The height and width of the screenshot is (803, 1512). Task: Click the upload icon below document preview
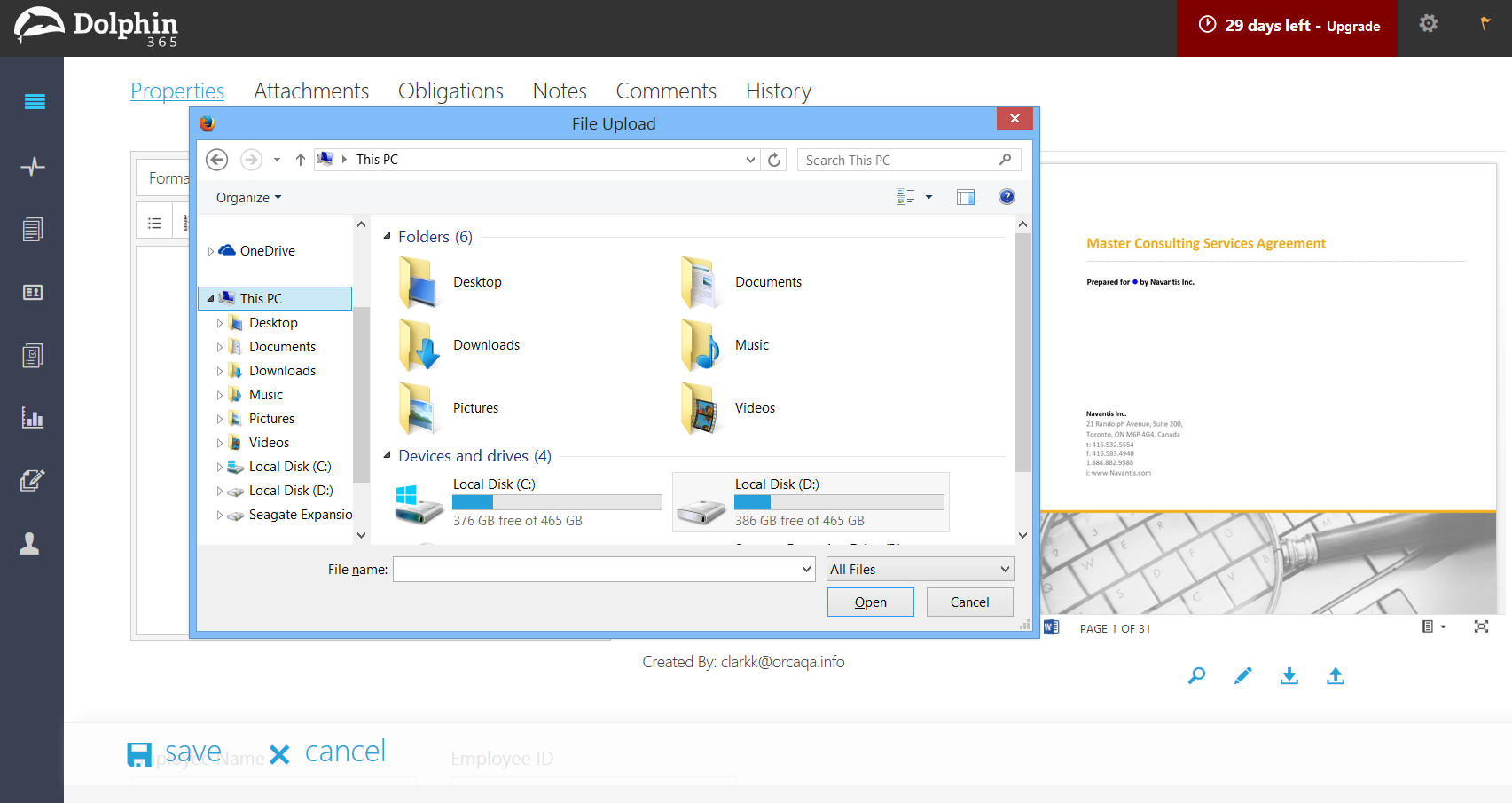(1336, 676)
